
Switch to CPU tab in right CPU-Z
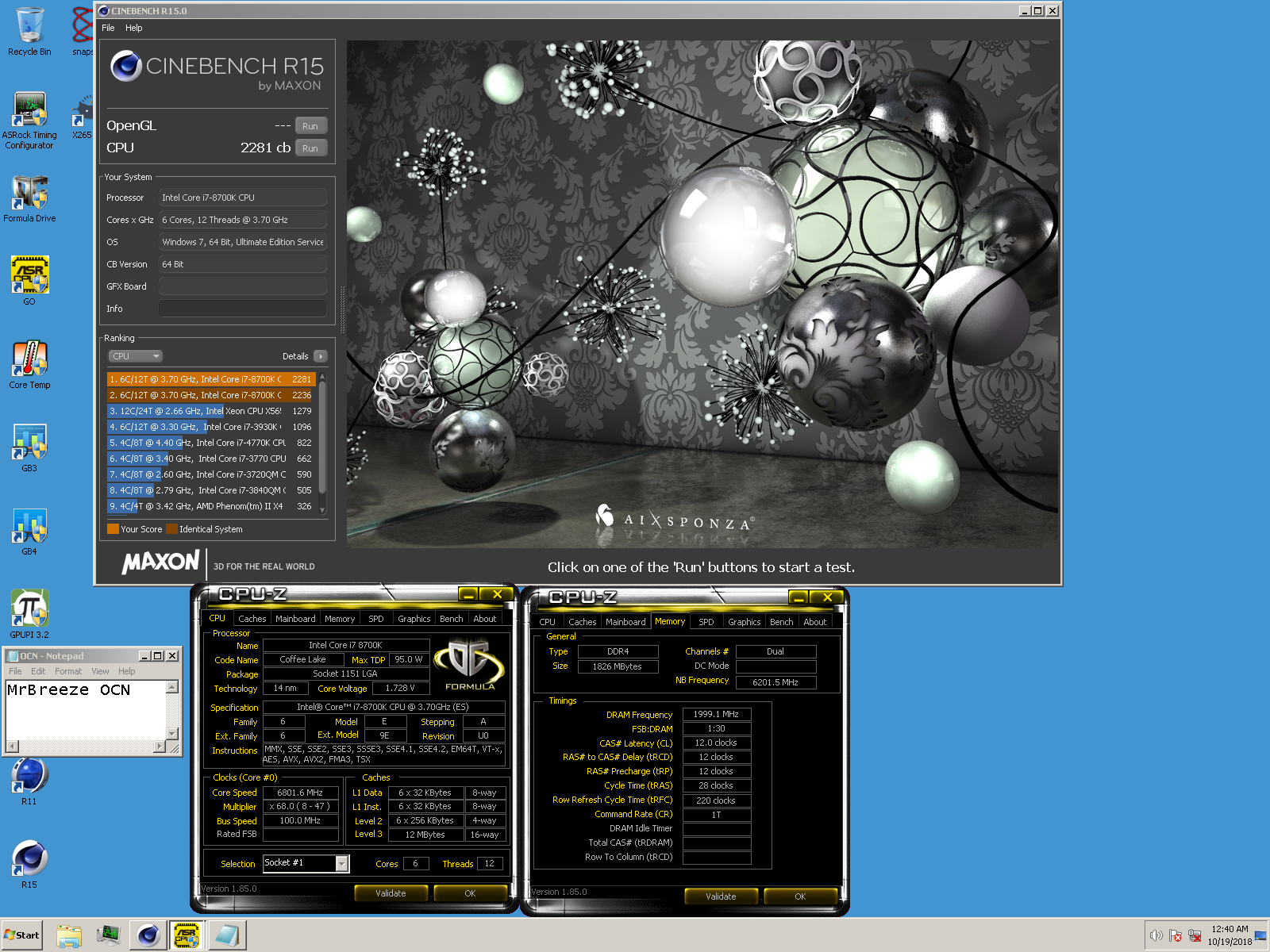point(548,622)
